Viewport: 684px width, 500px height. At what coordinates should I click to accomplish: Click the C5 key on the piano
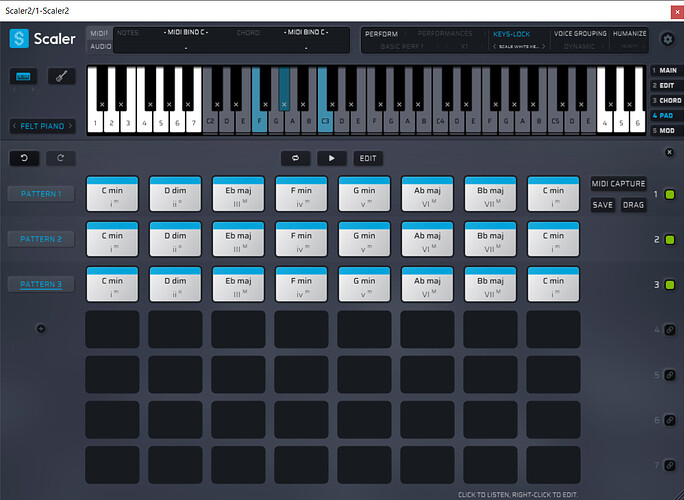pos(555,121)
